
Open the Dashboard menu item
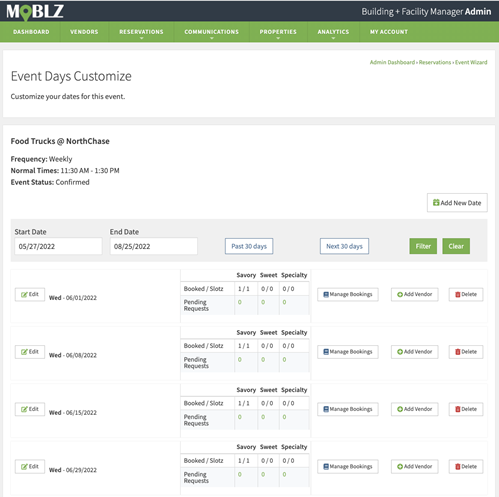[31, 32]
